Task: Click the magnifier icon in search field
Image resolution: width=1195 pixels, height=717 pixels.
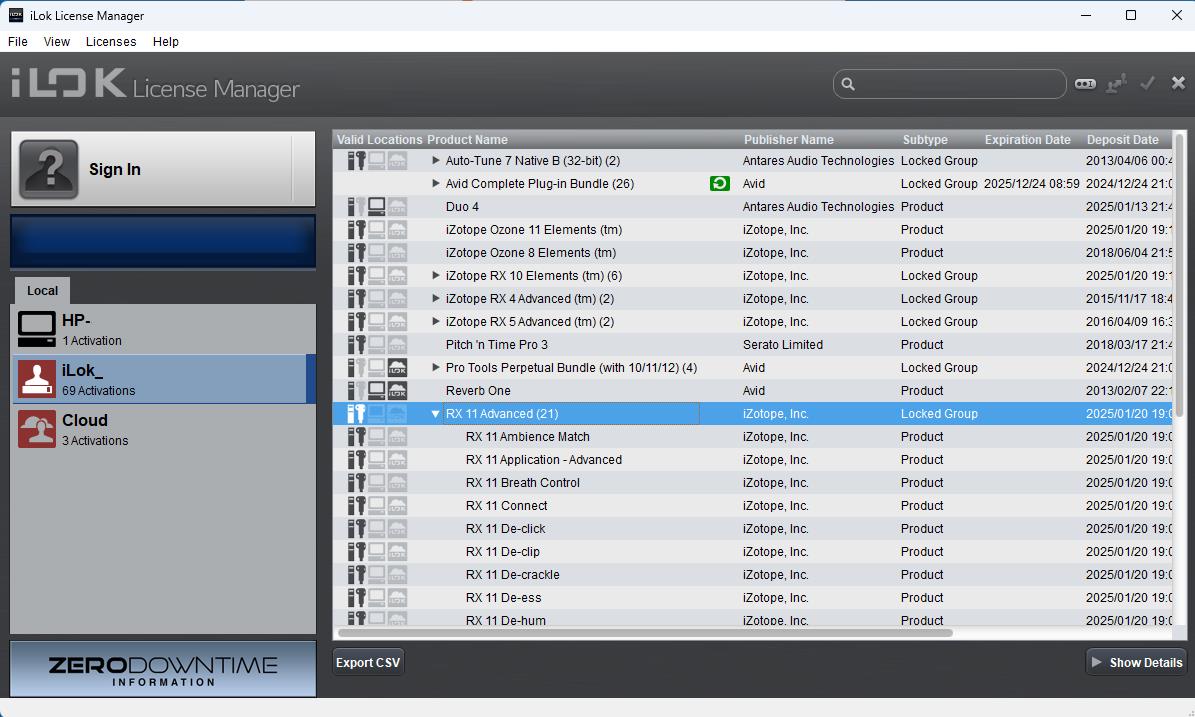Action: pyautogui.click(x=848, y=84)
